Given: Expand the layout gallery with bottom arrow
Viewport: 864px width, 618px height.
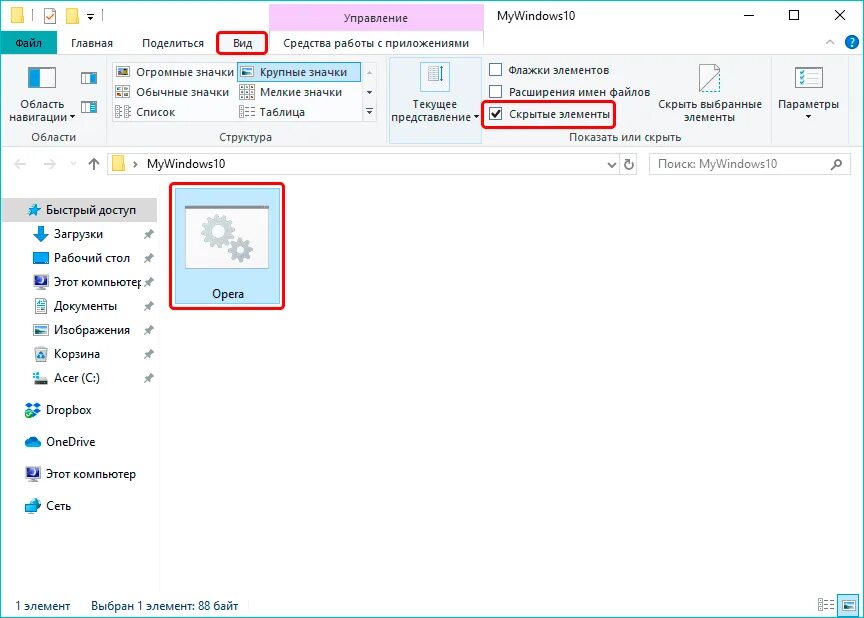Looking at the screenshot, I should pyautogui.click(x=370, y=112).
